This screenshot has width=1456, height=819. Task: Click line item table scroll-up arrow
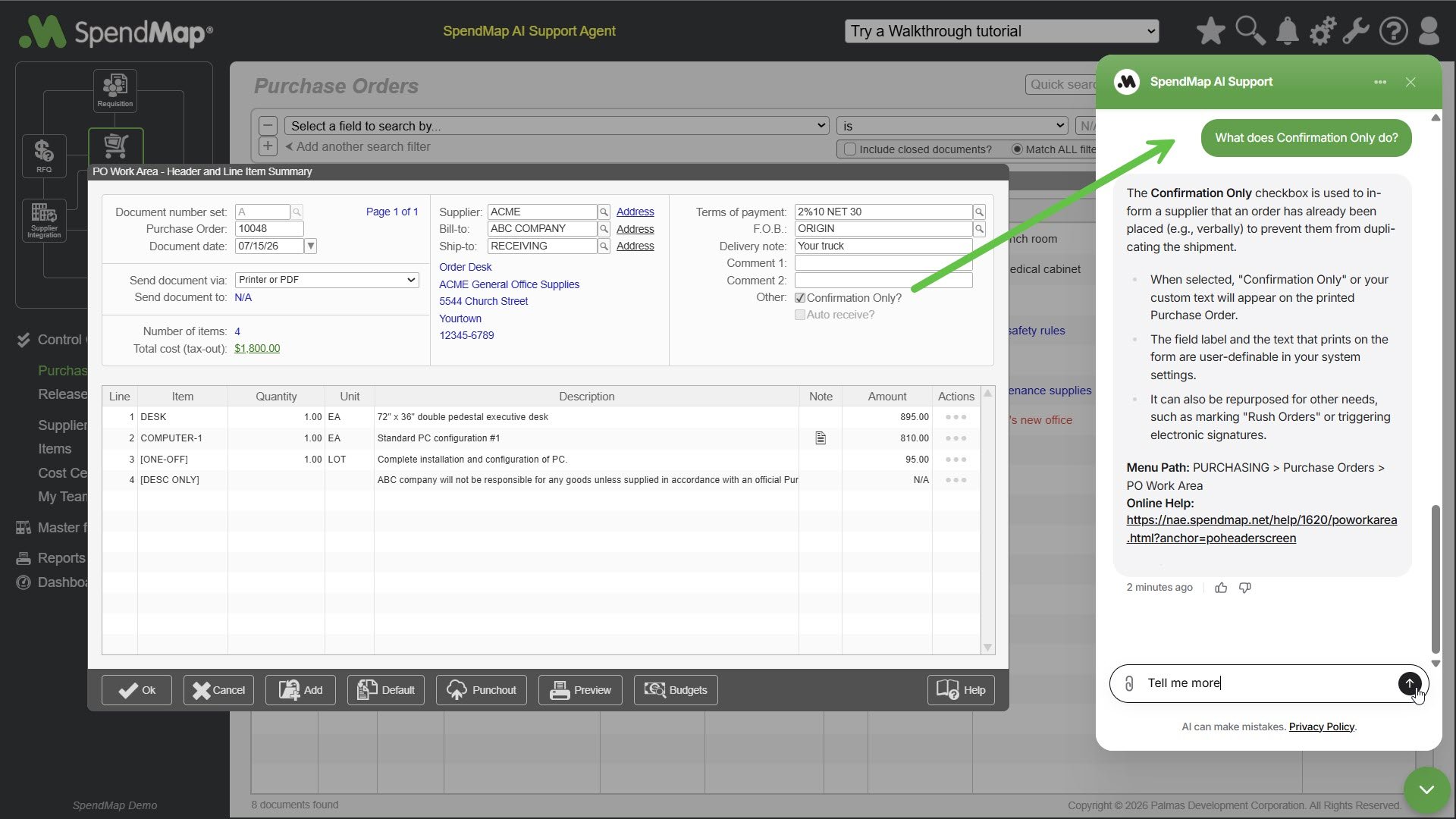pos(987,393)
